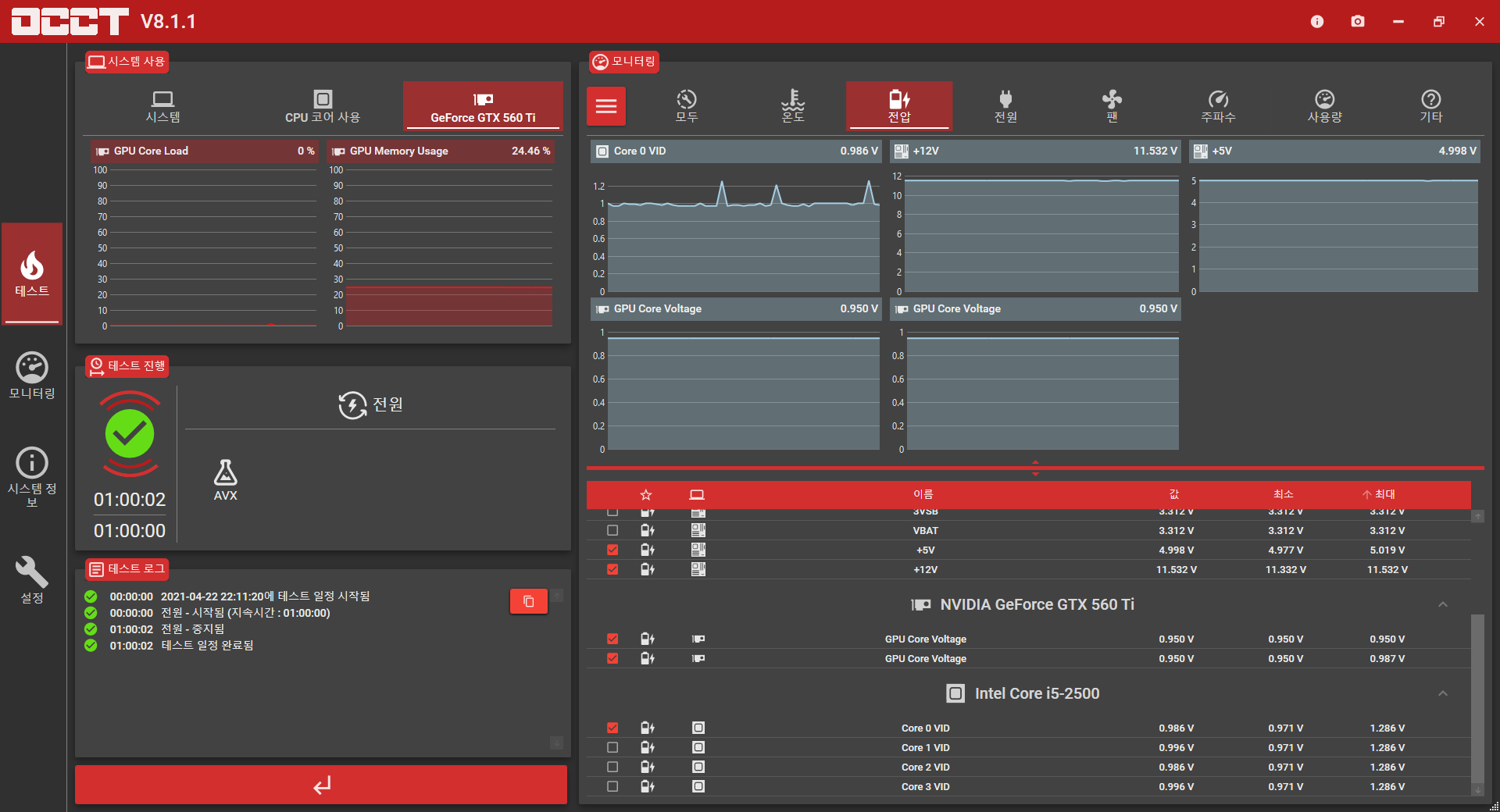Click the green checkmark test status icon
Viewport: 1500px width, 812px height.
130,434
